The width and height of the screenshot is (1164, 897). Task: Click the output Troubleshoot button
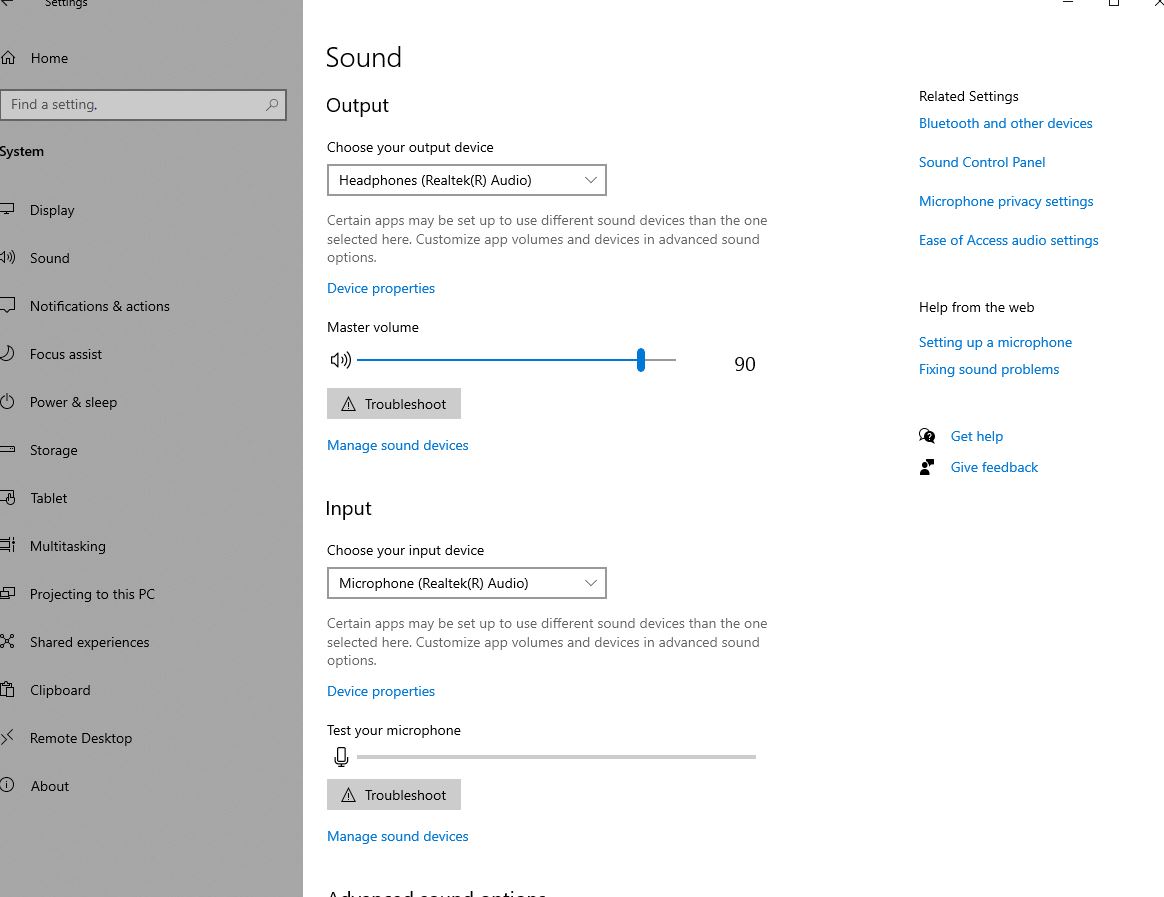pyautogui.click(x=393, y=403)
